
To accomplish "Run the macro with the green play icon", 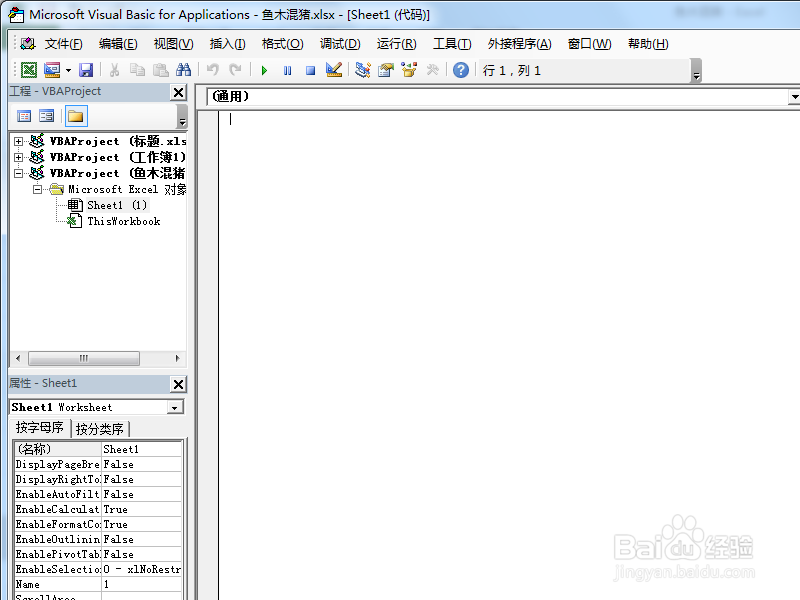I will tap(264, 70).
